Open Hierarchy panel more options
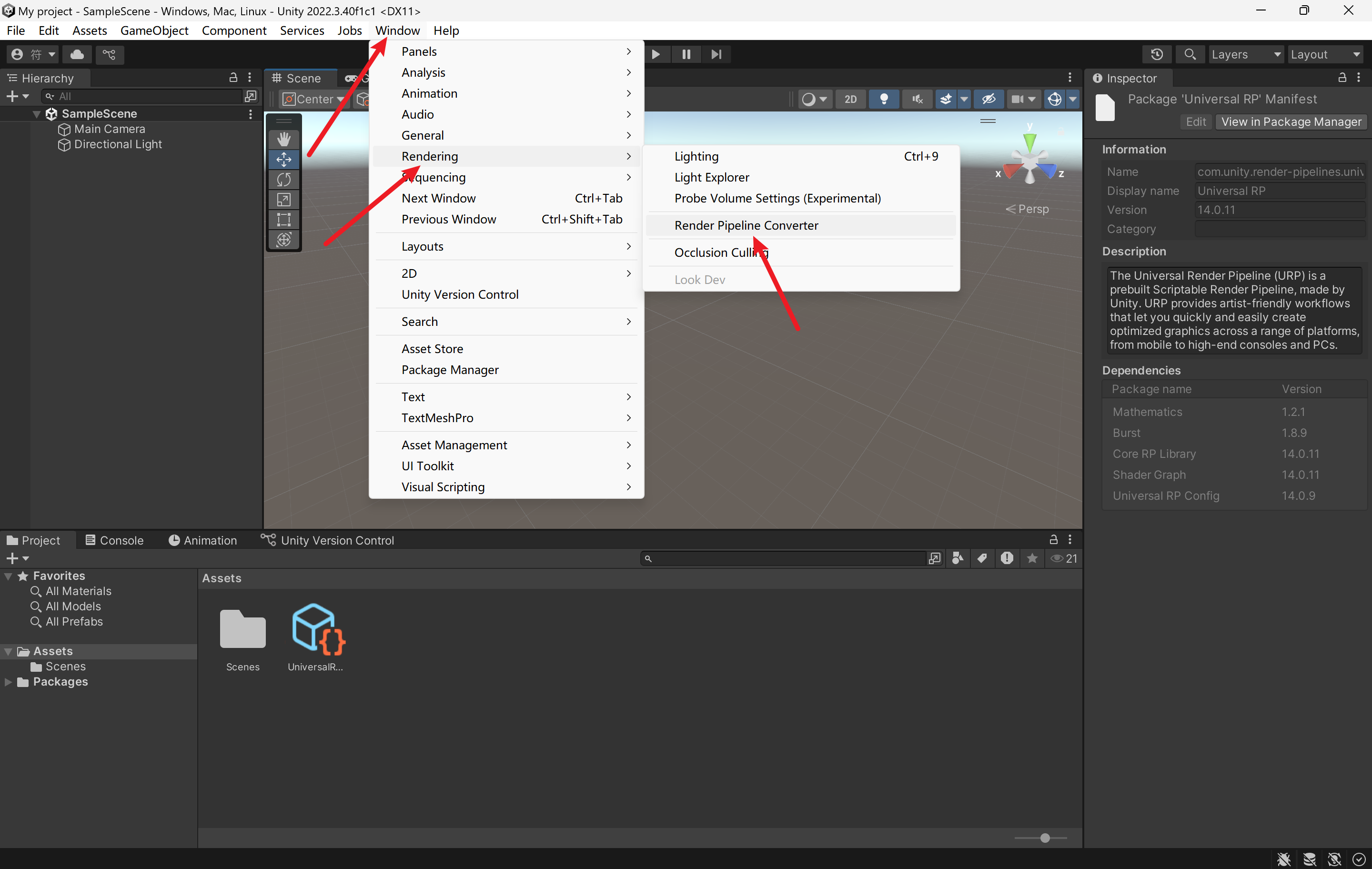 [x=250, y=78]
